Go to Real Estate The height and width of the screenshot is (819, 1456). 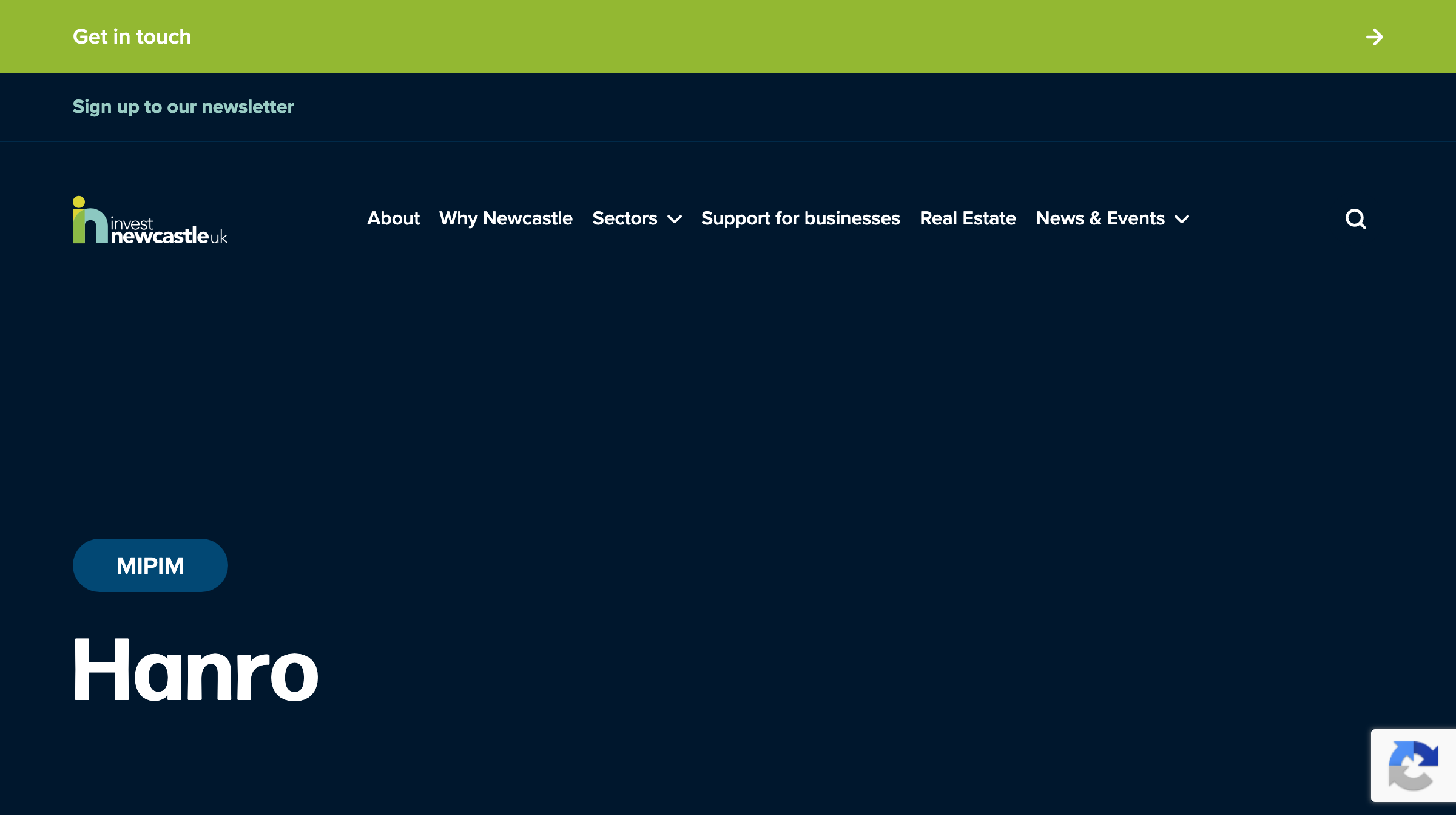(x=968, y=218)
